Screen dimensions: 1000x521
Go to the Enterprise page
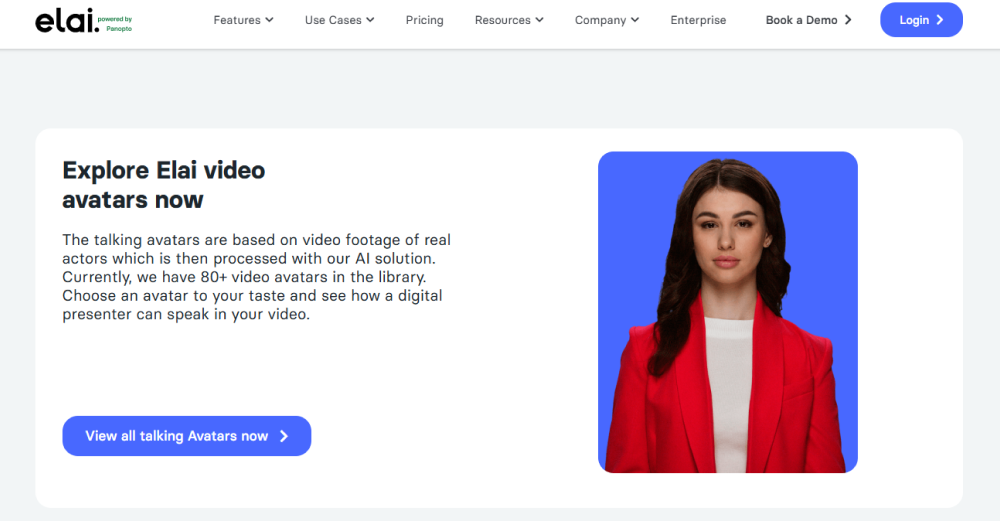click(x=698, y=20)
